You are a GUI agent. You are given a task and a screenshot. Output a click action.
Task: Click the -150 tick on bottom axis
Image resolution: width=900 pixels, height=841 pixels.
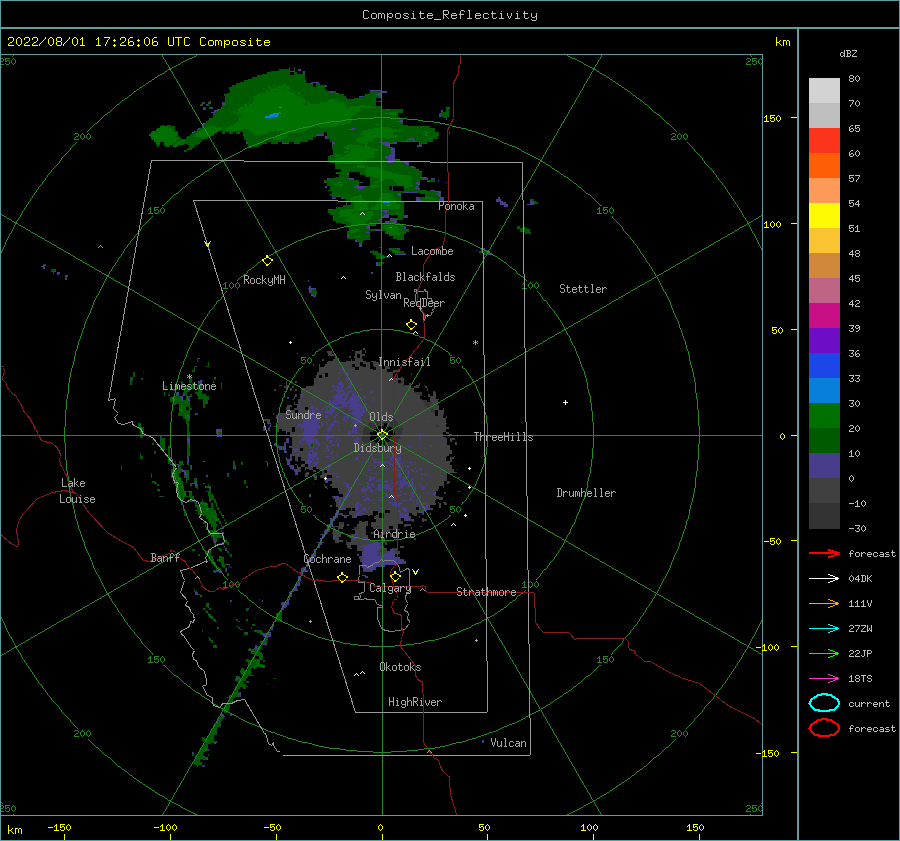click(x=59, y=827)
